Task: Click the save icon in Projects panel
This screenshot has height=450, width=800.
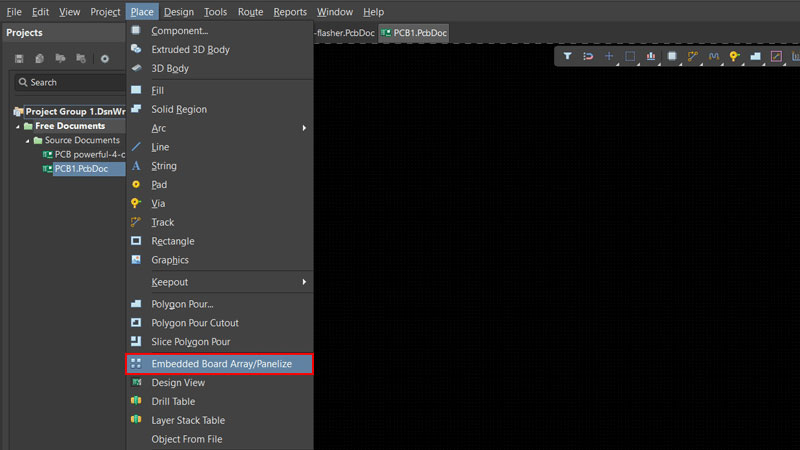Action: [19, 59]
